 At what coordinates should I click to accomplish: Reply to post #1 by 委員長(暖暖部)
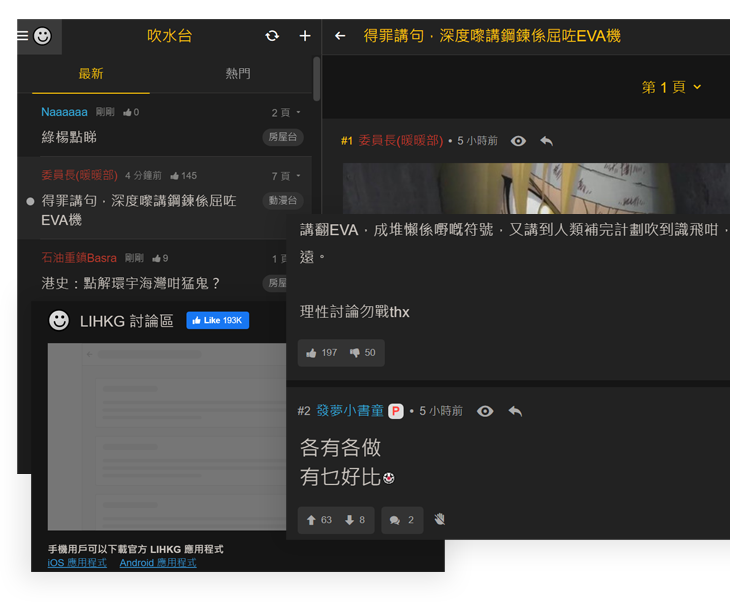pyautogui.click(x=547, y=141)
